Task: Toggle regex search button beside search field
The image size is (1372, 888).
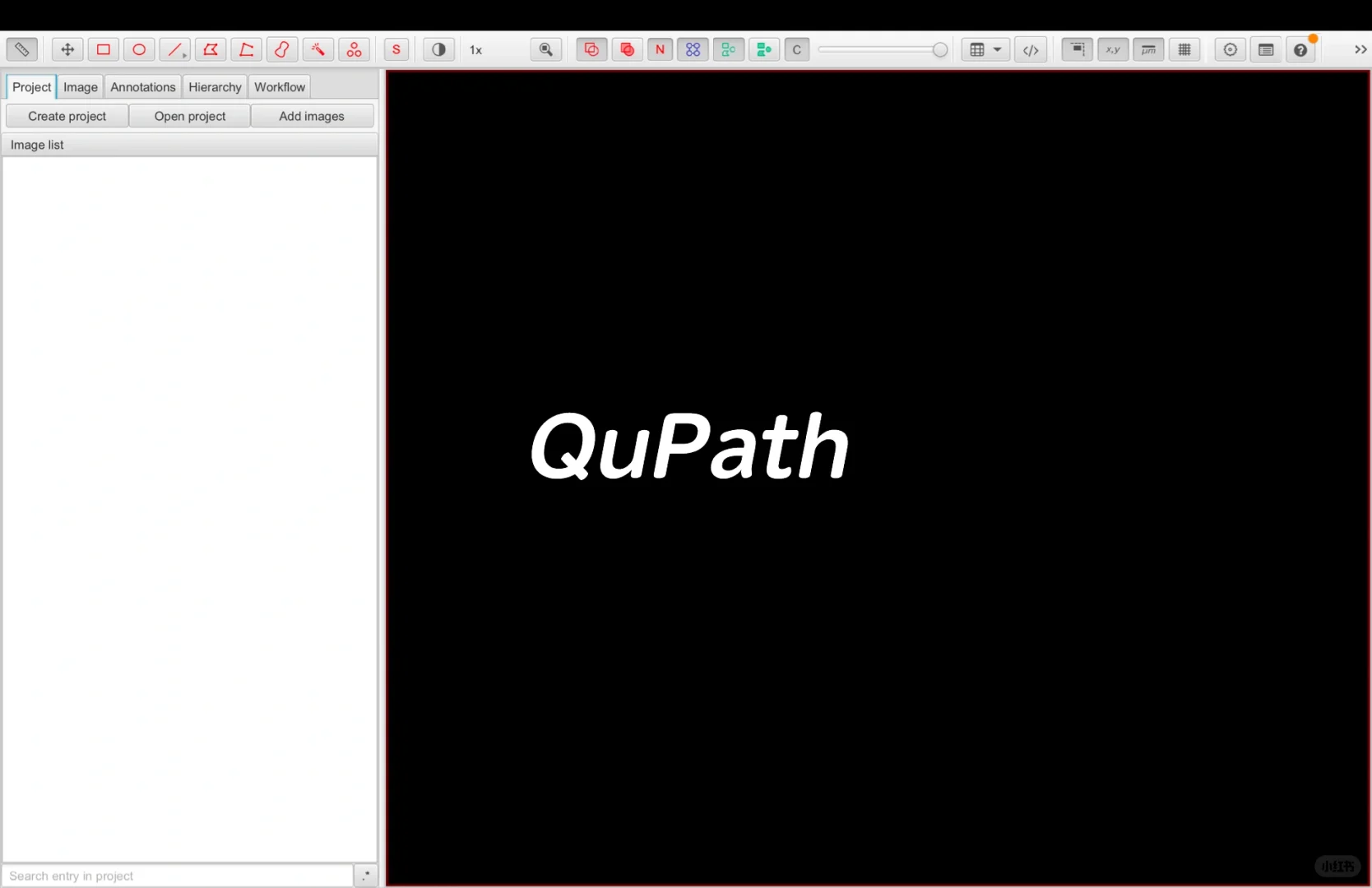Action: 365,876
